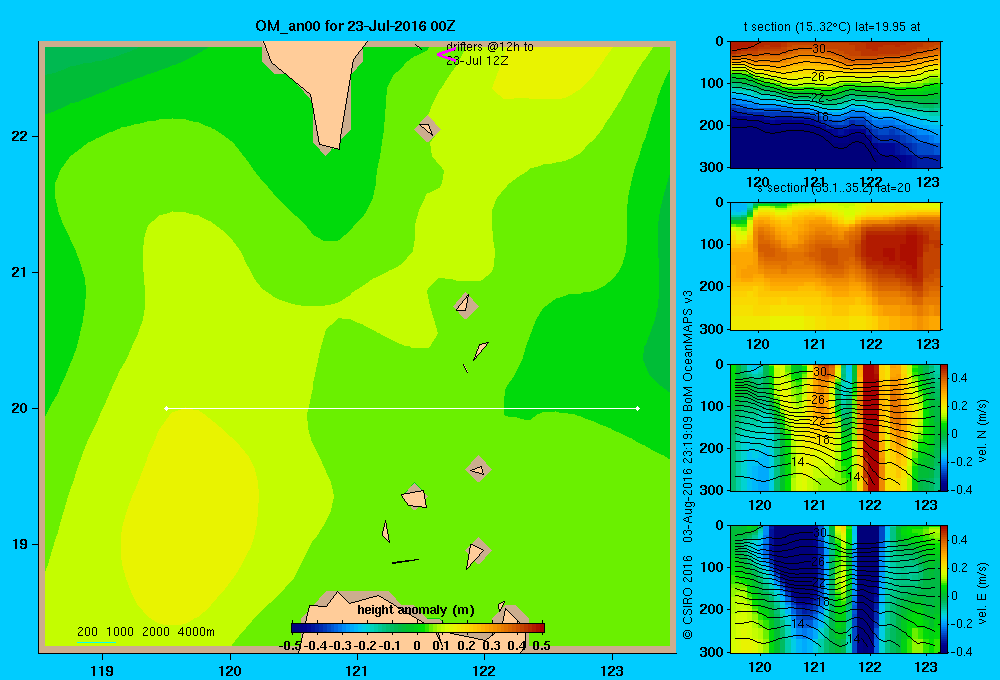Click longitude '122' beneath the salinity section
Screen dimensions: 1000x680
(x=871, y=344)
